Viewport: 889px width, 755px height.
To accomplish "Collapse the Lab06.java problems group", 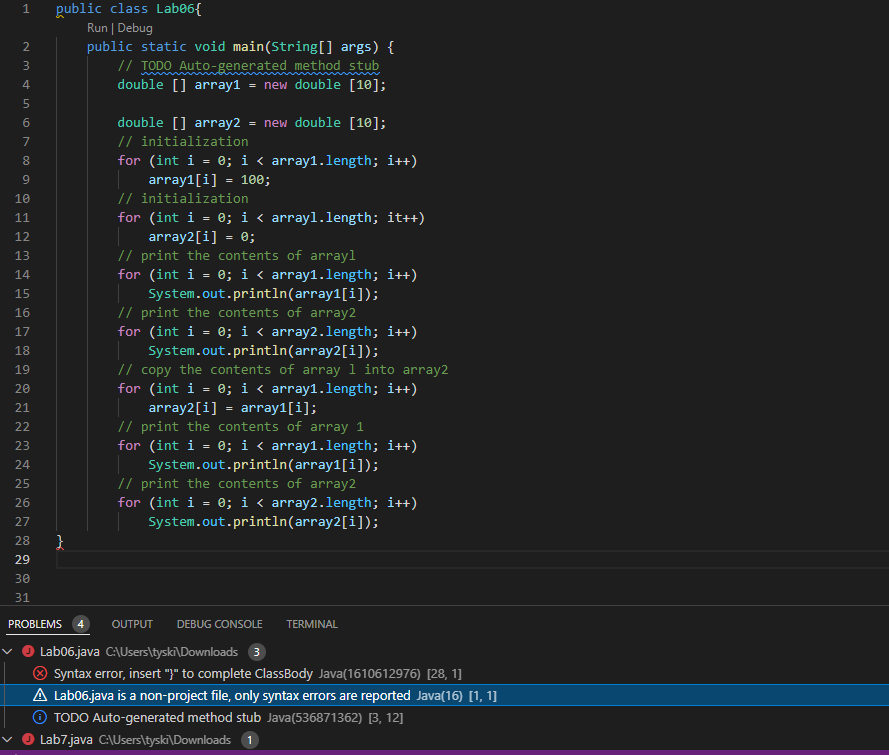I will pyautogui.click(x=7, y=652).
